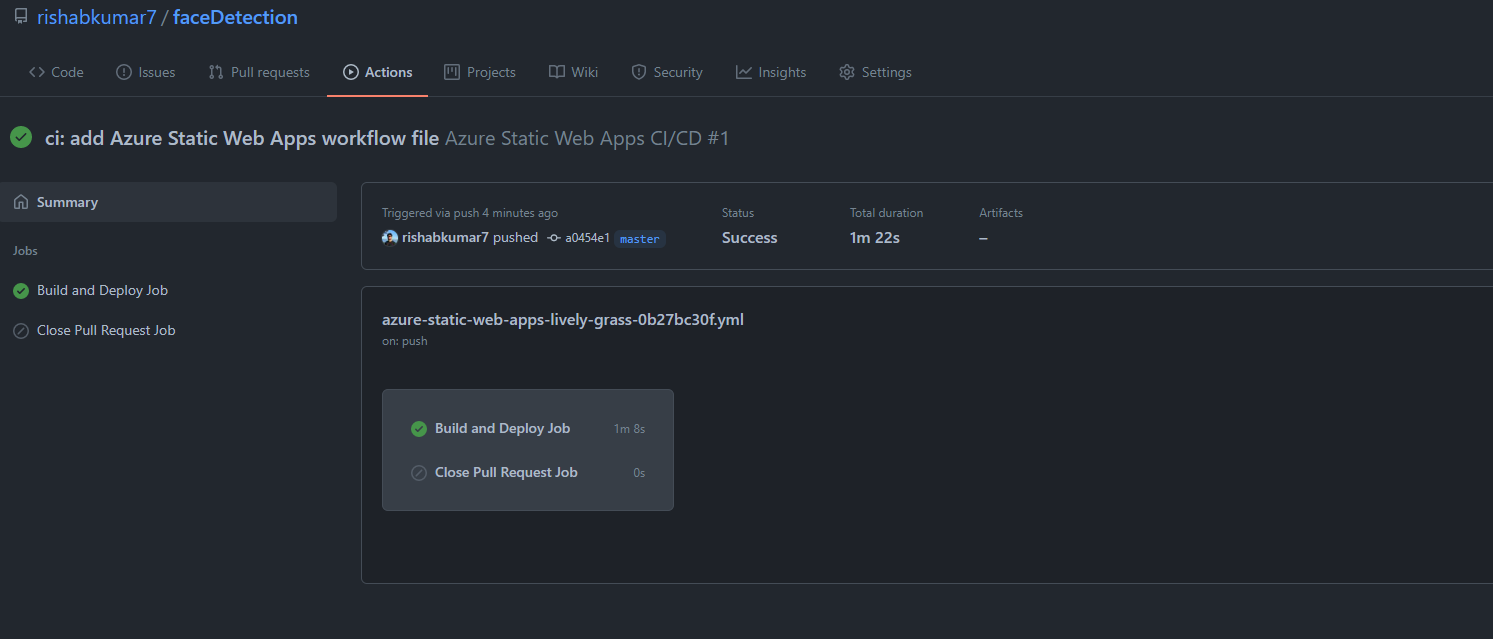The height and width of the screenshot is (639, 1493).
Task: Click graph Close Pull Request skipped icon
Action: coord(419,473)
